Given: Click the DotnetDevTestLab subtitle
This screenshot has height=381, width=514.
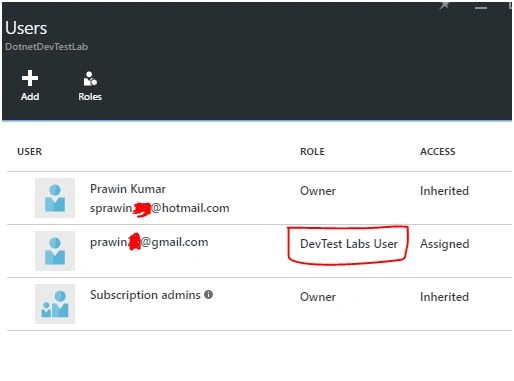Looking at the screenshot, I should click(x=46, y=47).
